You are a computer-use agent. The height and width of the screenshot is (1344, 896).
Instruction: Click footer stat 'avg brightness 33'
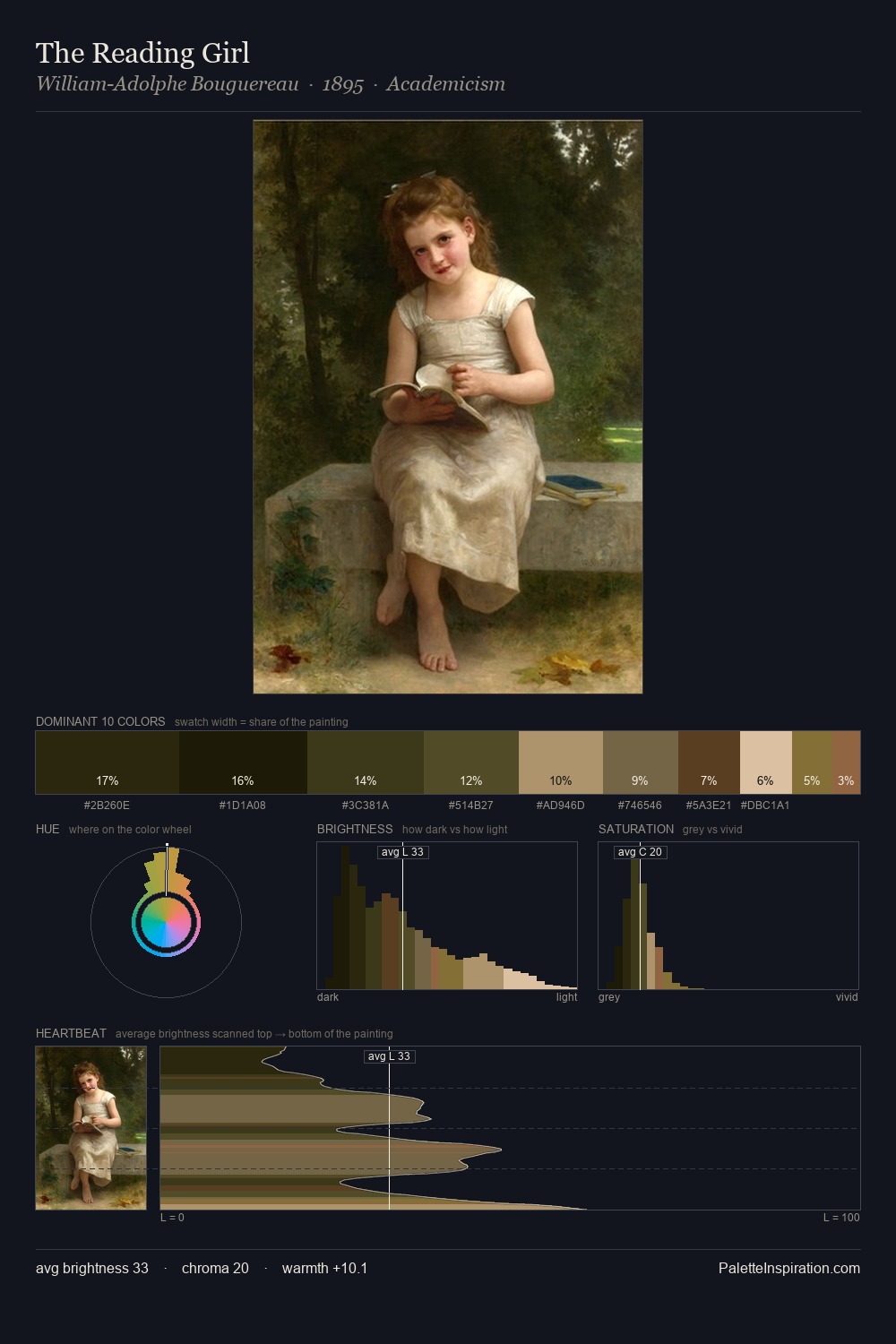[x=92, y=1268]
